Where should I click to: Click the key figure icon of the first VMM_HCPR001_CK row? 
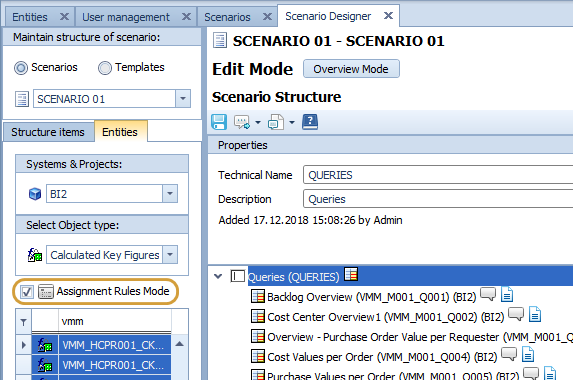point(45,345)
